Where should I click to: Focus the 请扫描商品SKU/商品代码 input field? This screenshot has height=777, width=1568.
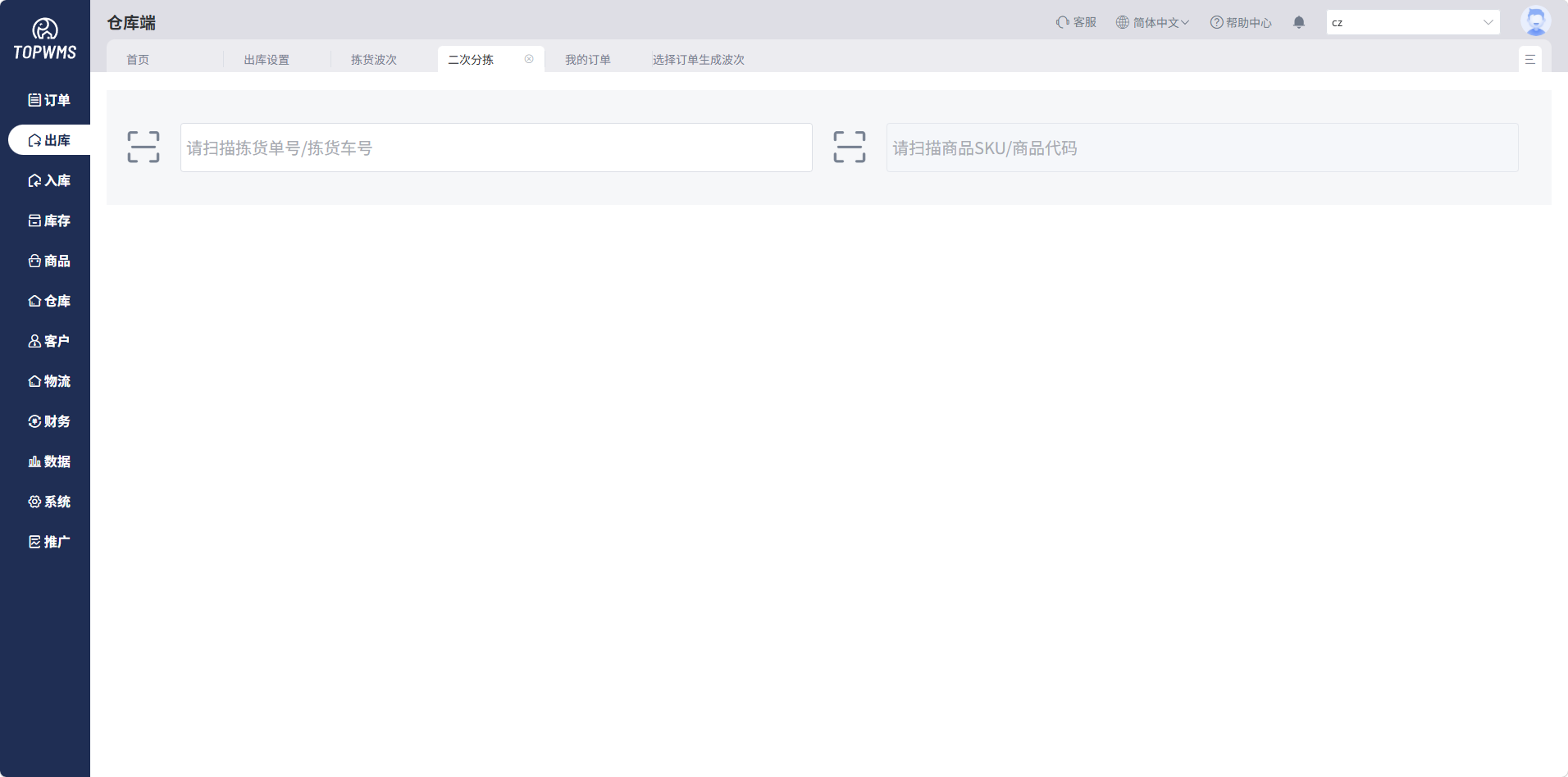tap(1202, 148)
